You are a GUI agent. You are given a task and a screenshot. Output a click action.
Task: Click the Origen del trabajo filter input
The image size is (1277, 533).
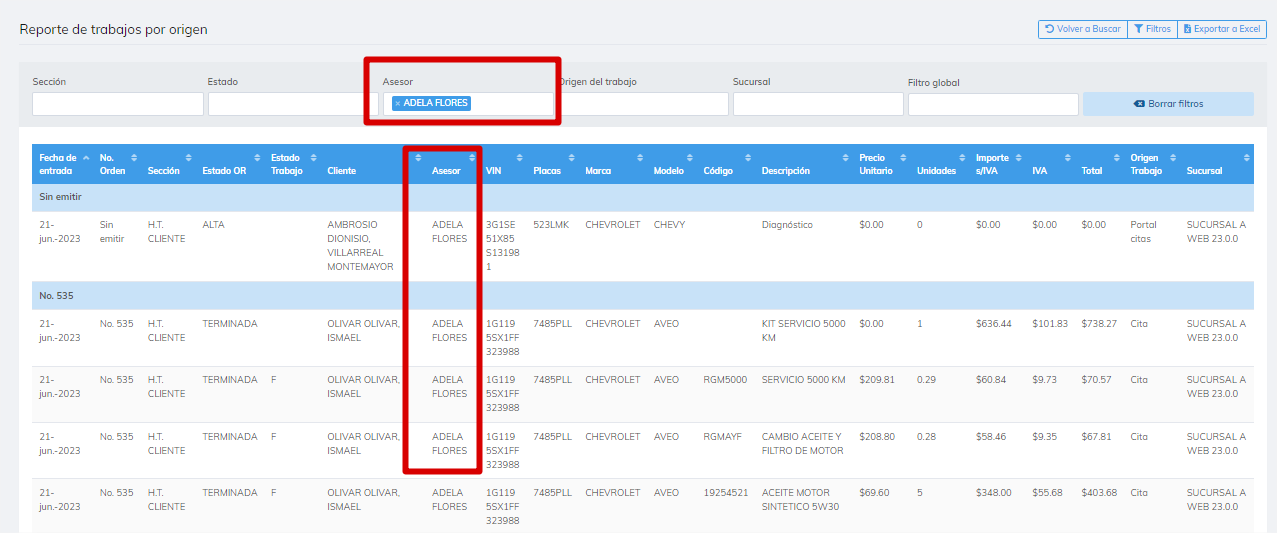coord(643,104)
